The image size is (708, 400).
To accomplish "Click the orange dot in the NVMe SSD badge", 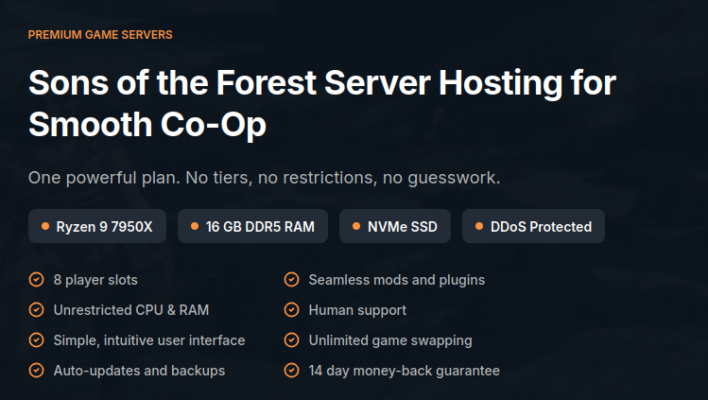I will (356, 226).
